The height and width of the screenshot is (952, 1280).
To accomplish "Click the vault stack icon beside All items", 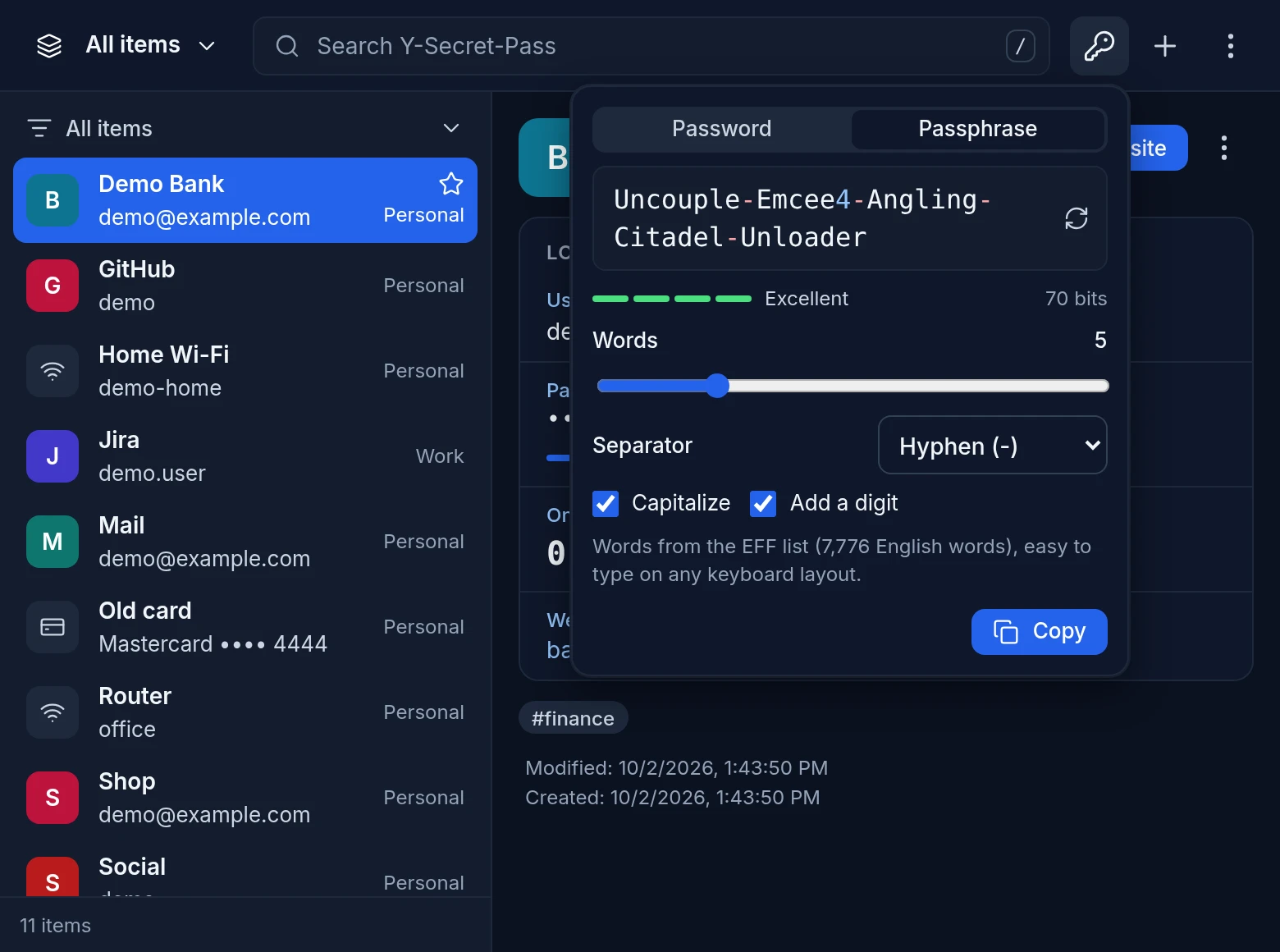I will coord(49,46).
